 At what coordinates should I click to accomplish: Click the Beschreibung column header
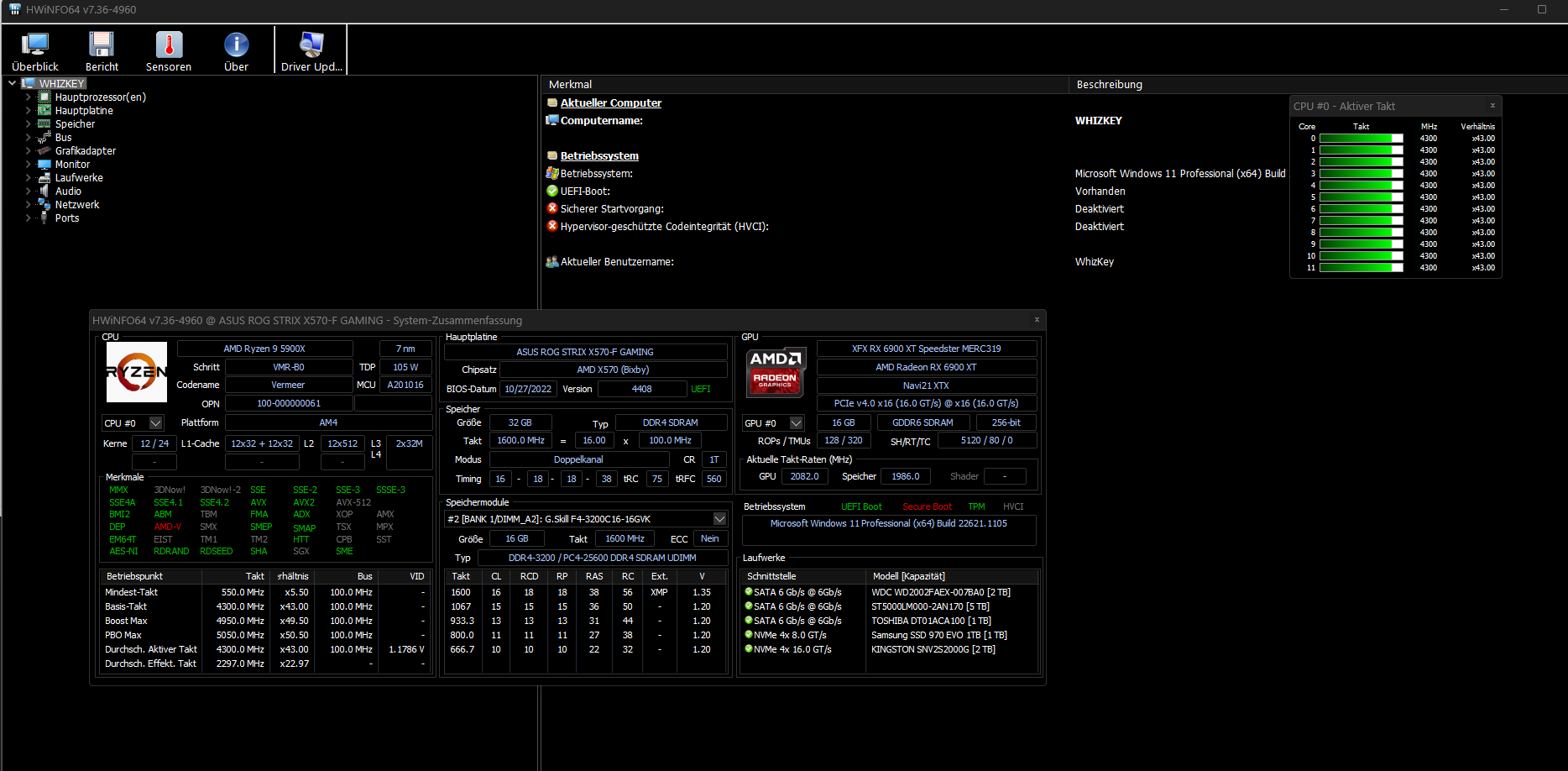[x=1318, y=84]
